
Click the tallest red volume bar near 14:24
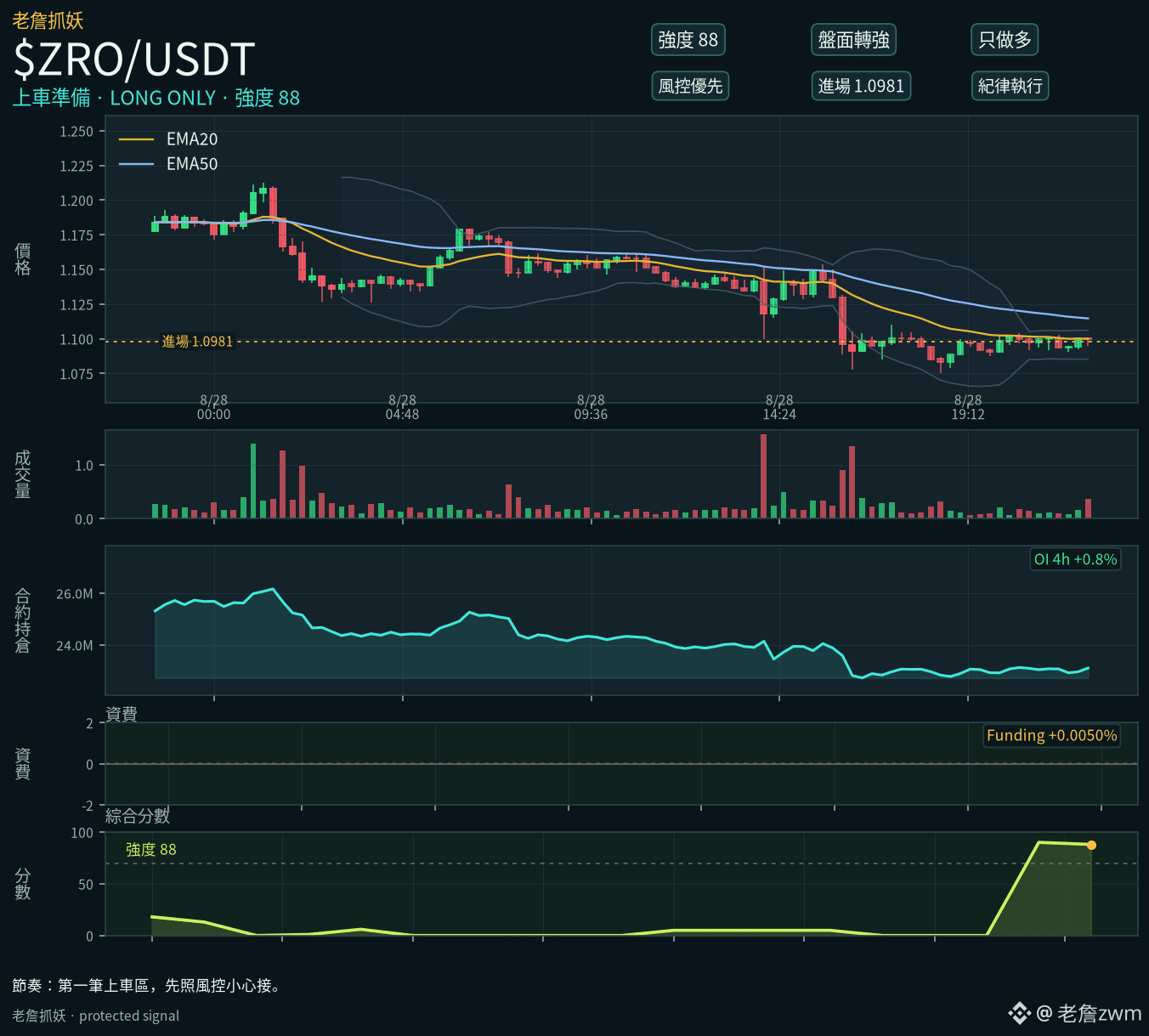pyautogui.click(x=764, y=476)
